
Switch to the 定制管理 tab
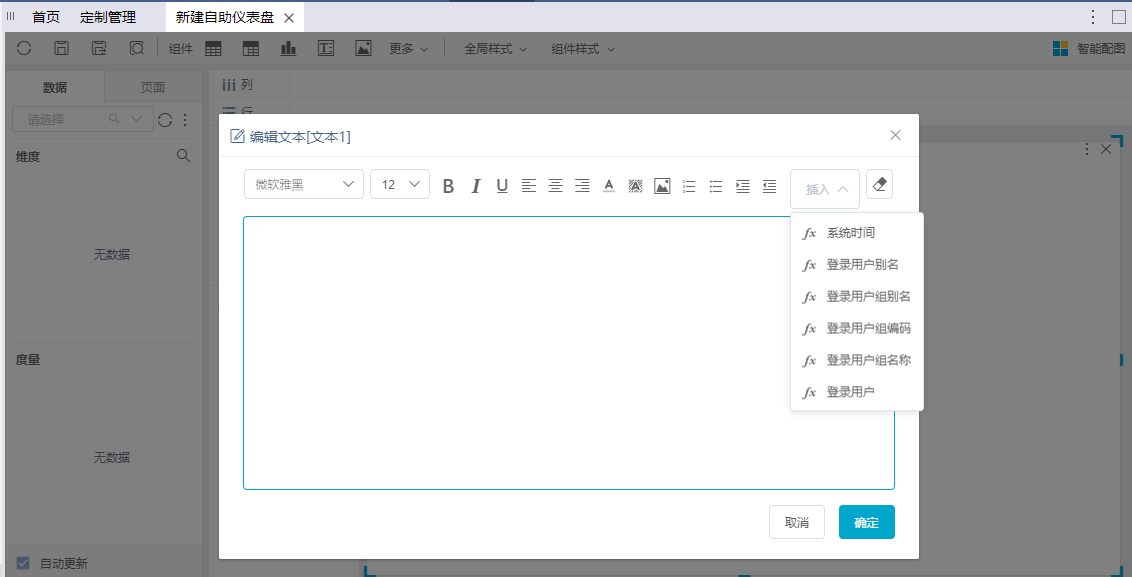tap(108, 17)
